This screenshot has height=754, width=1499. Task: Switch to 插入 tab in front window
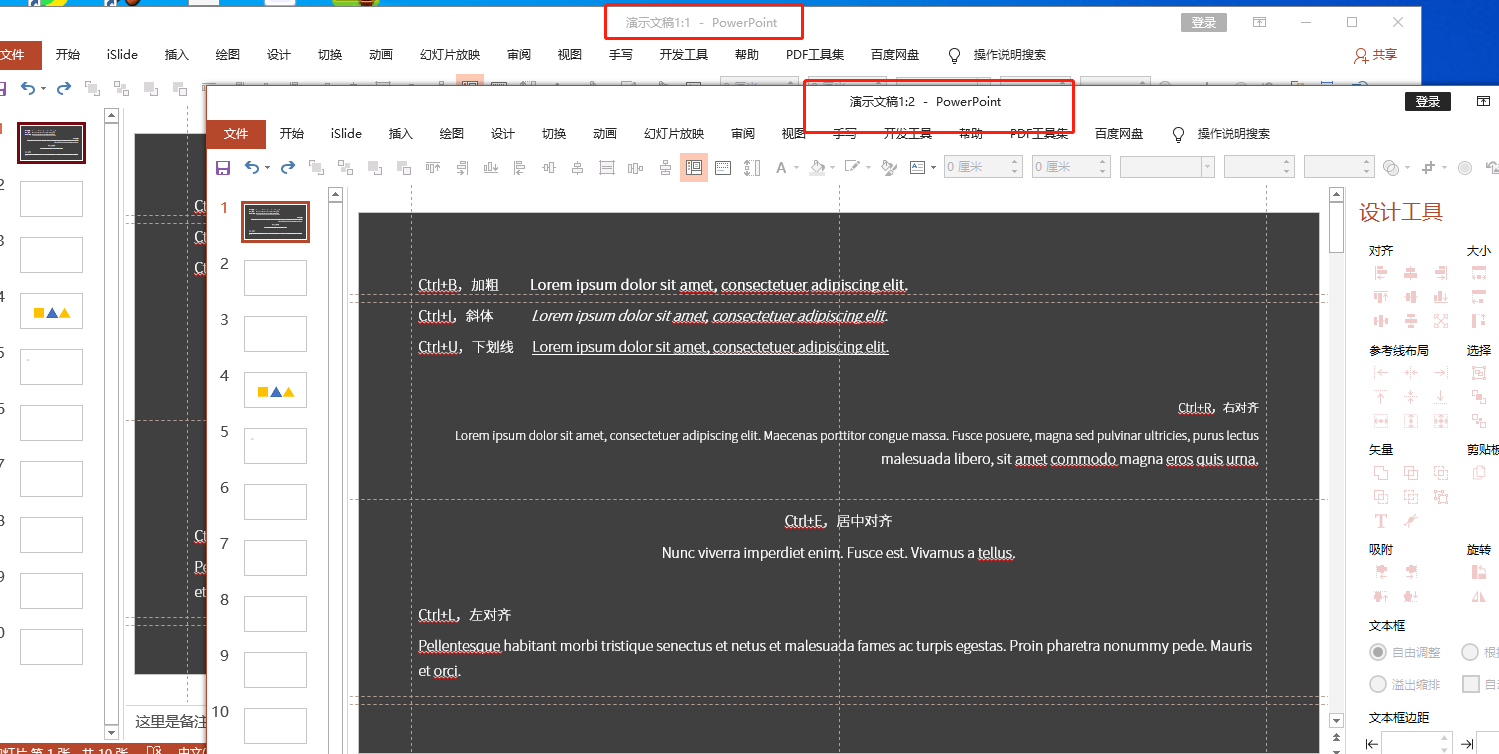[x=401, y=134]
